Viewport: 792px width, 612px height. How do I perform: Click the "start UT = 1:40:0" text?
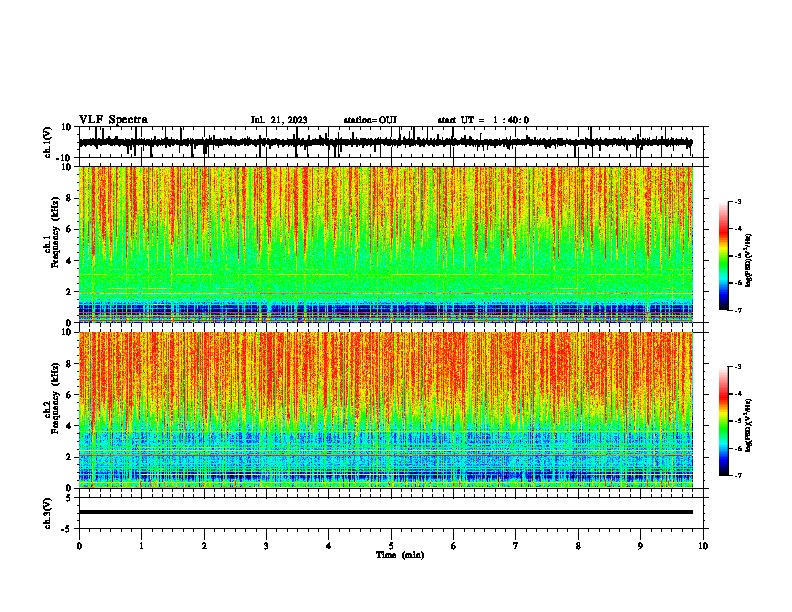click(x=483, y=120)
